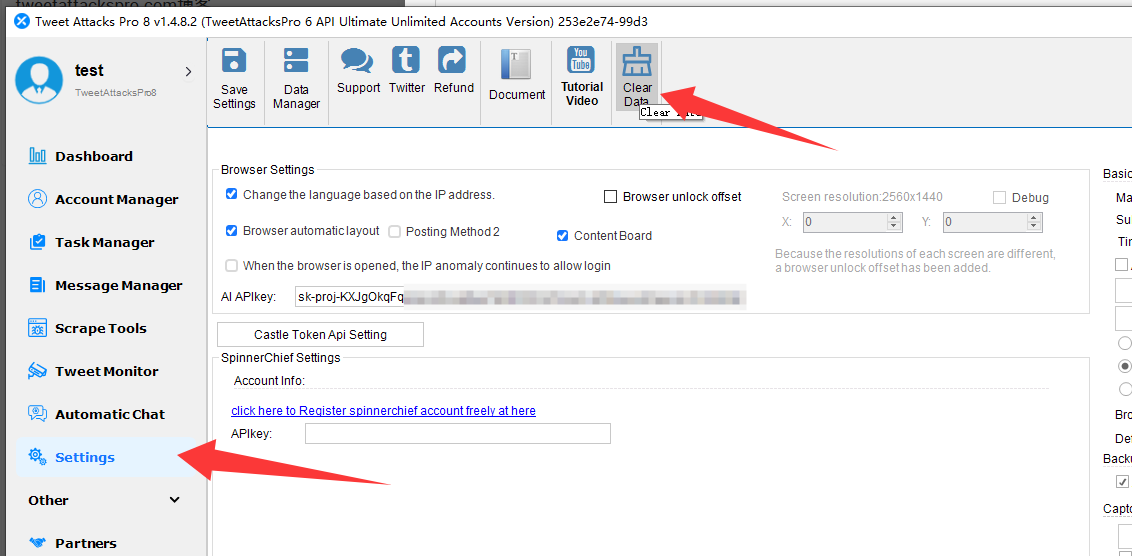The image size is (1132, 556).
Task: Open Dashboard in sidebar
Action: (94, 157)
